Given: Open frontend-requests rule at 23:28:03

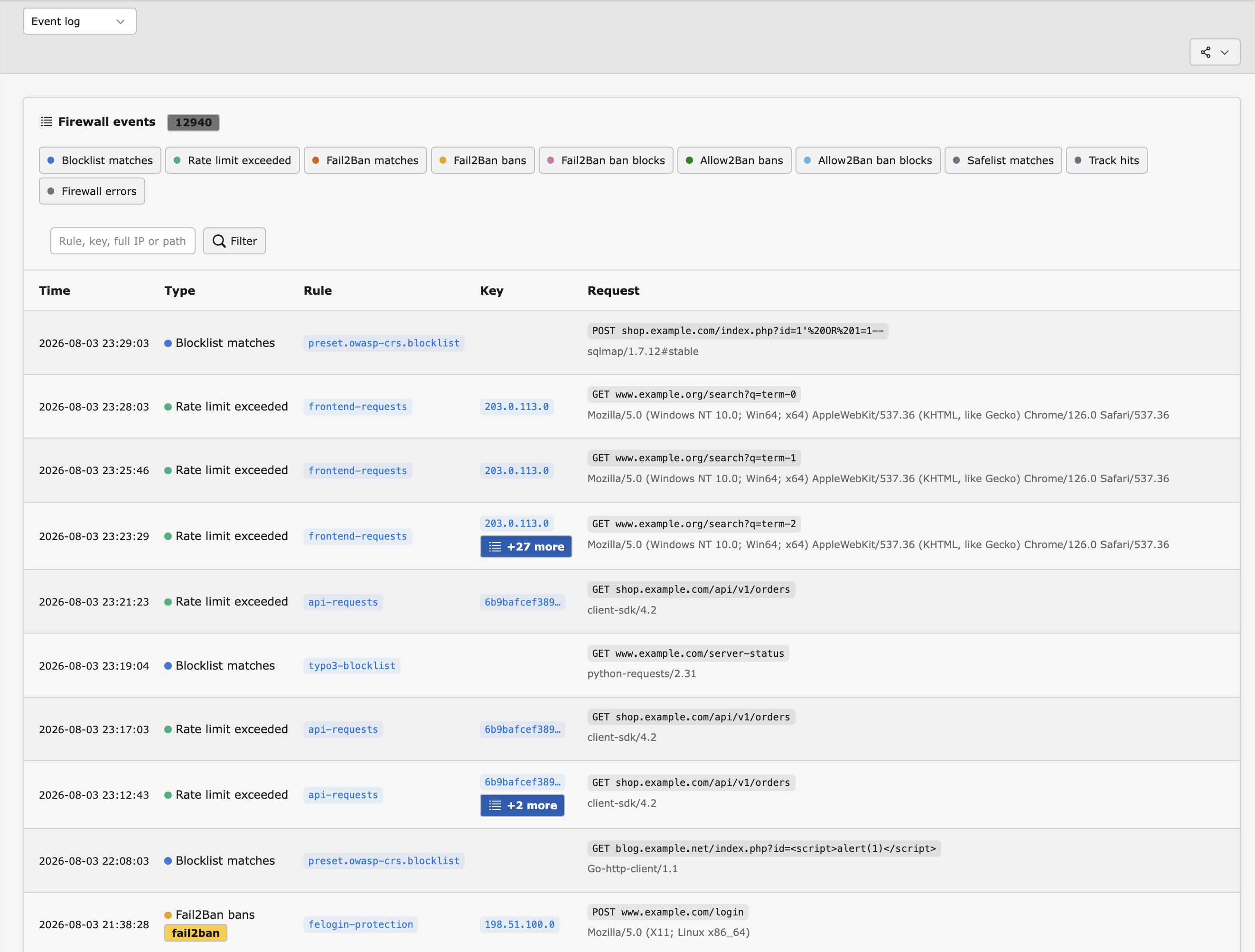Looking at the screenshot, I should pyautogui.click(x=357, y=407).
